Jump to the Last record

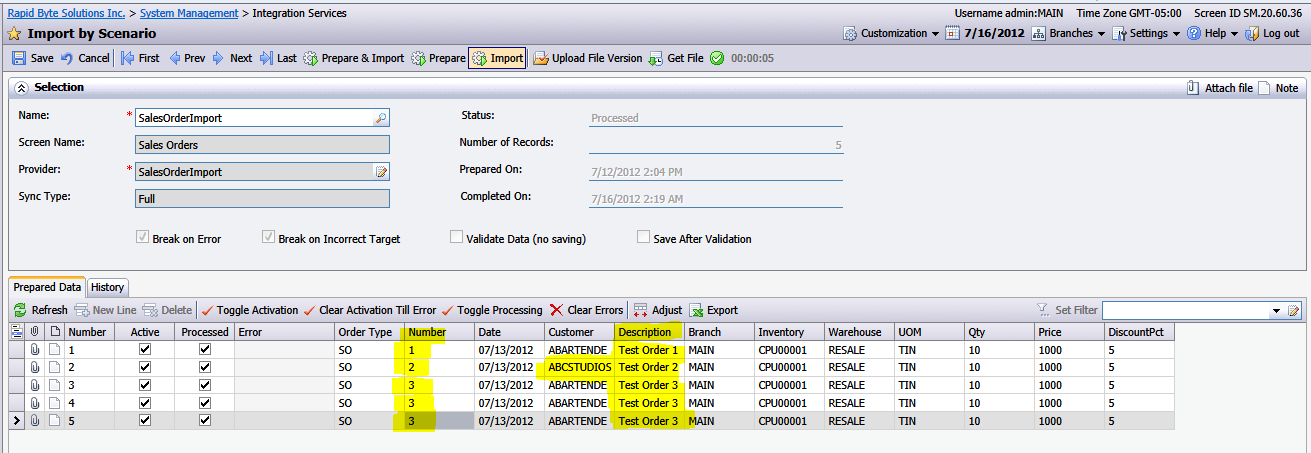pos(278,58)
